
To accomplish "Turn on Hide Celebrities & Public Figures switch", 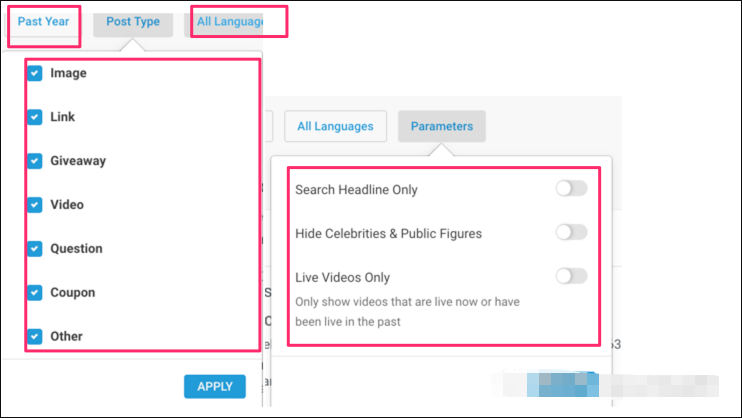I will tap(571, 233).
